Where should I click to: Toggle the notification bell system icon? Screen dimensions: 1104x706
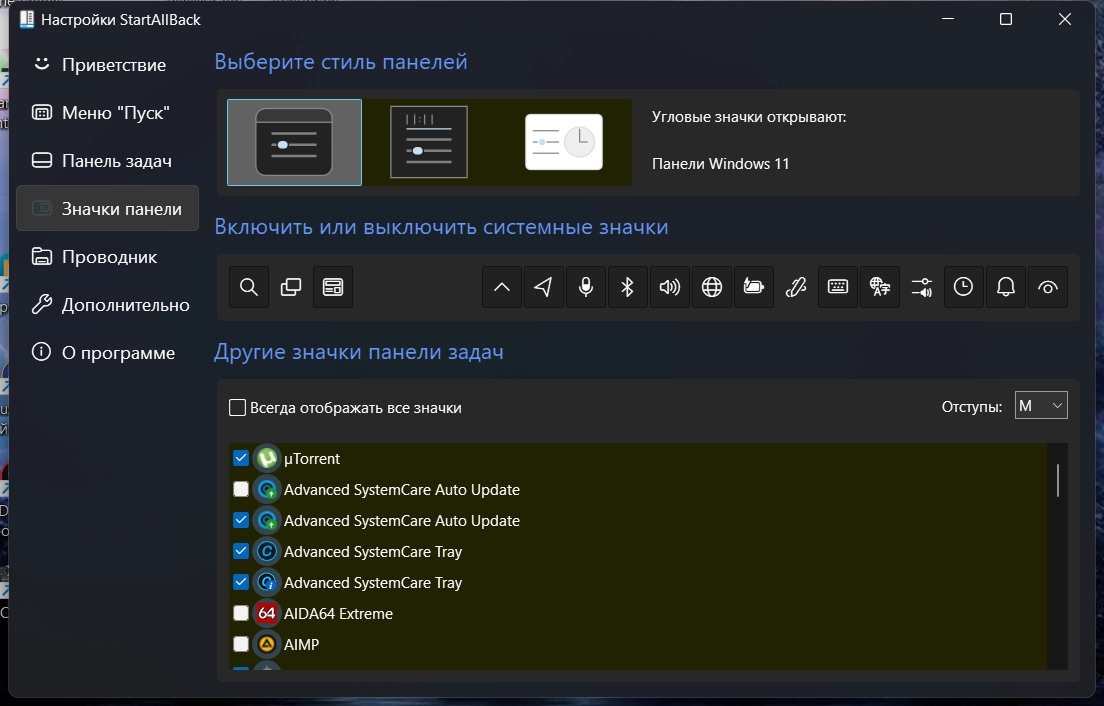(1006, 288)
